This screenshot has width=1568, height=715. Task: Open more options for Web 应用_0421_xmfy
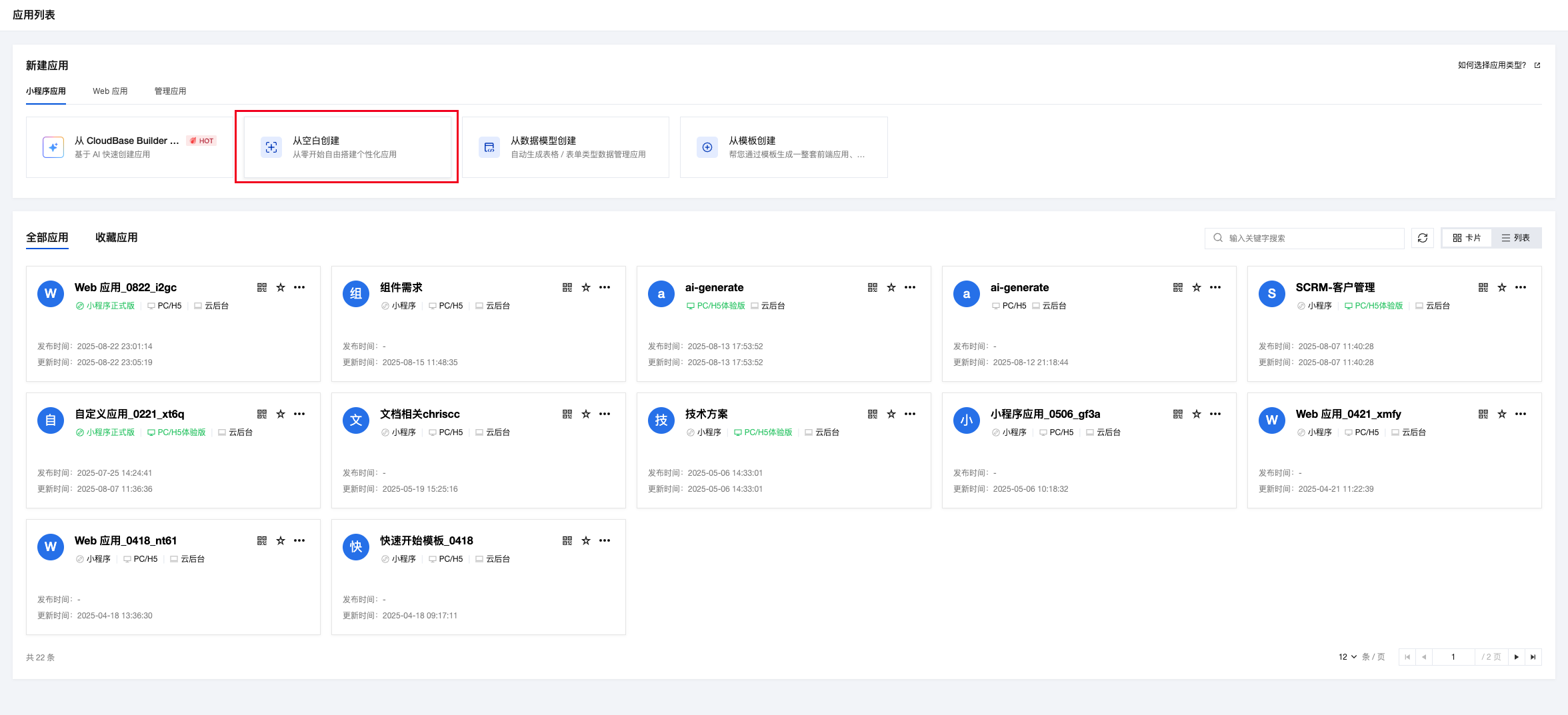[x=1521, y=414]
